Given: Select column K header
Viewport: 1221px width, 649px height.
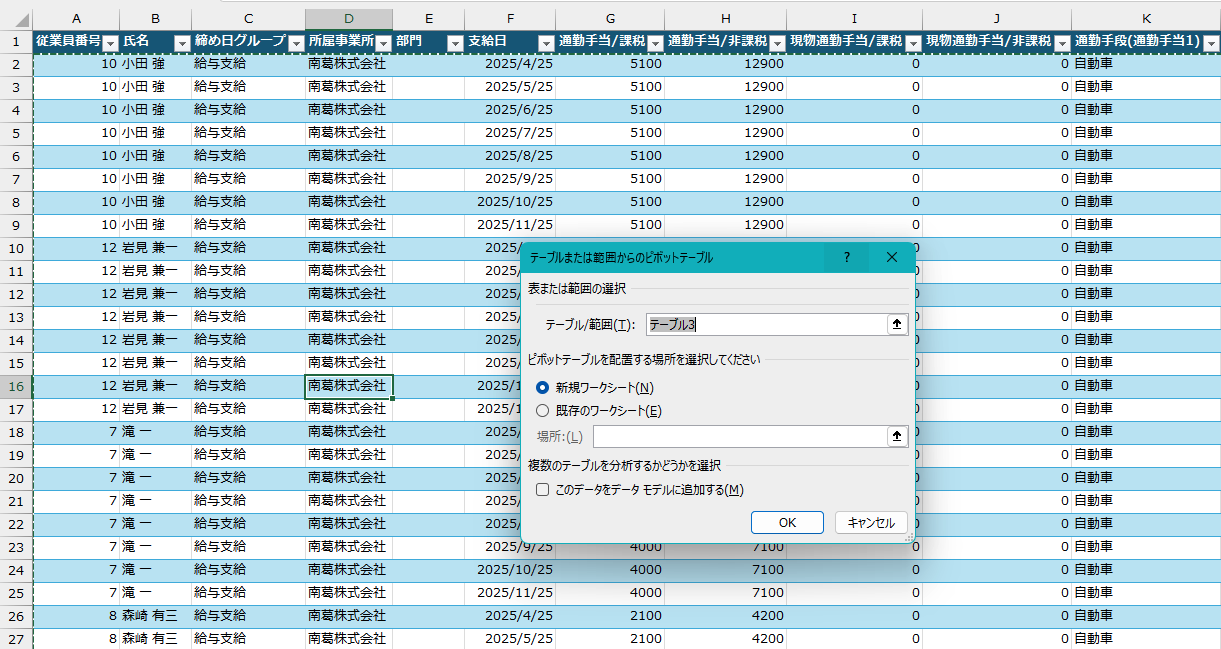Looking at the screenshot, I should (x=1145, y=19).
